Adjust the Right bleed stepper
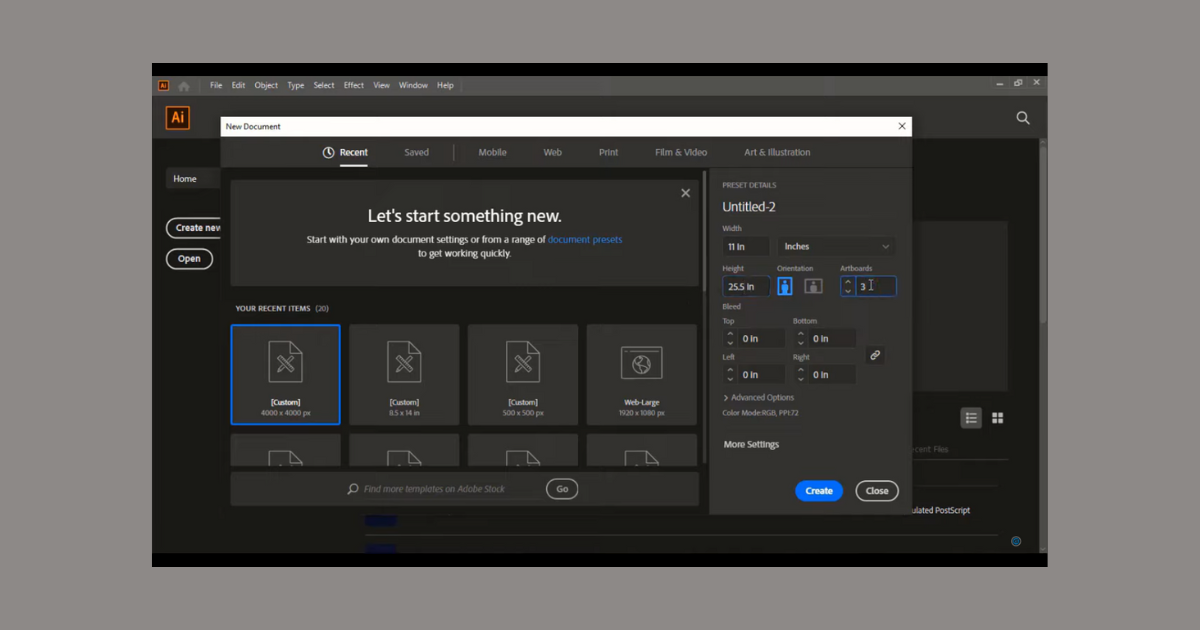 tap(801, 375)
